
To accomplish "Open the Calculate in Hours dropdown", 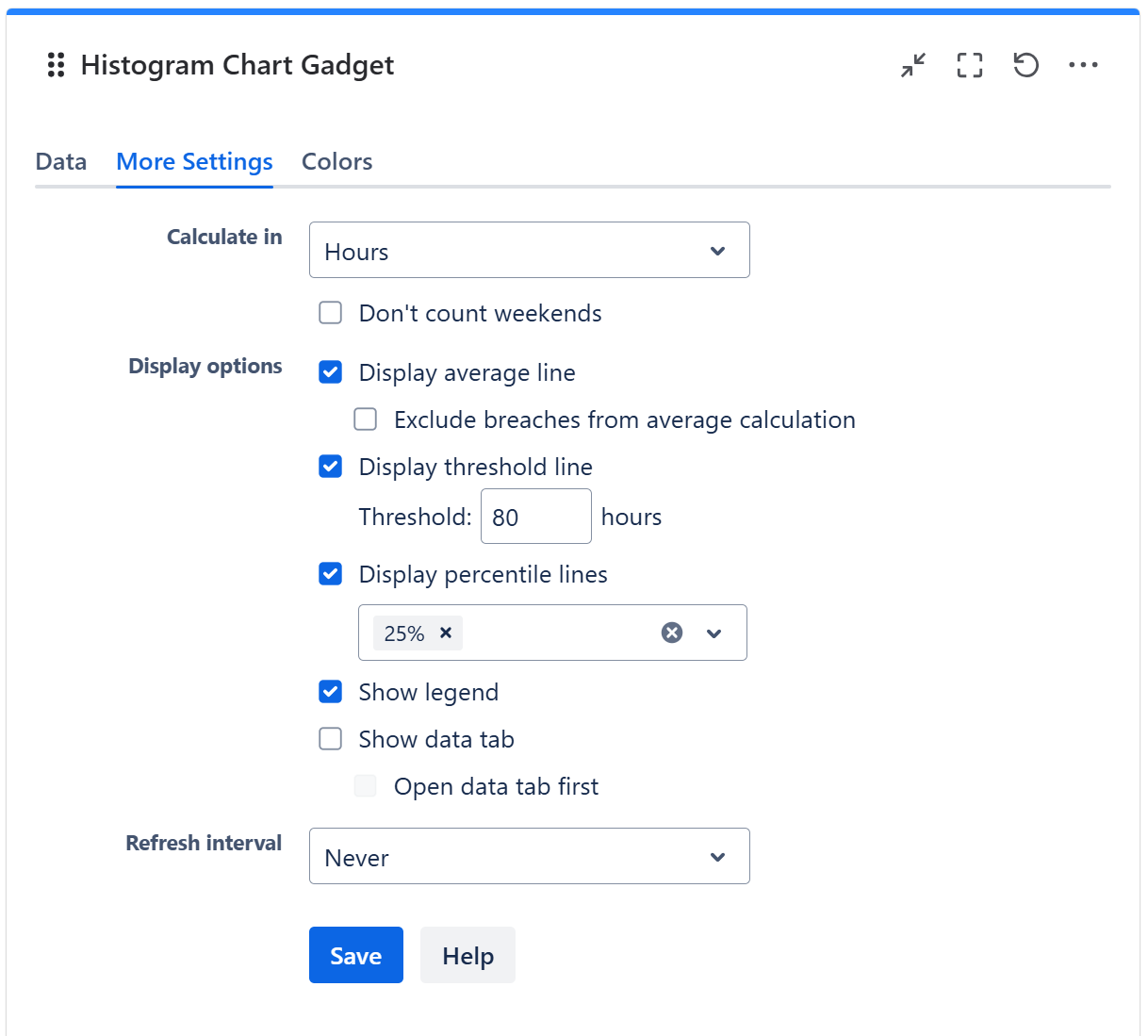I will 529,251.
